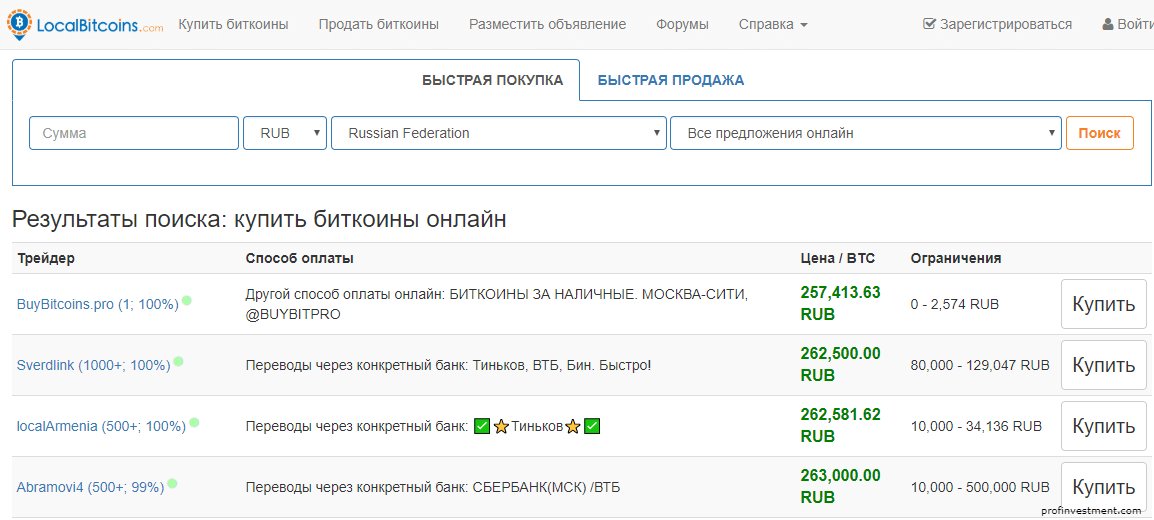Click limits 10,000 - 34,136 RUB
This screenshot has width=1154, height=520.
click(x=976, y=426)
